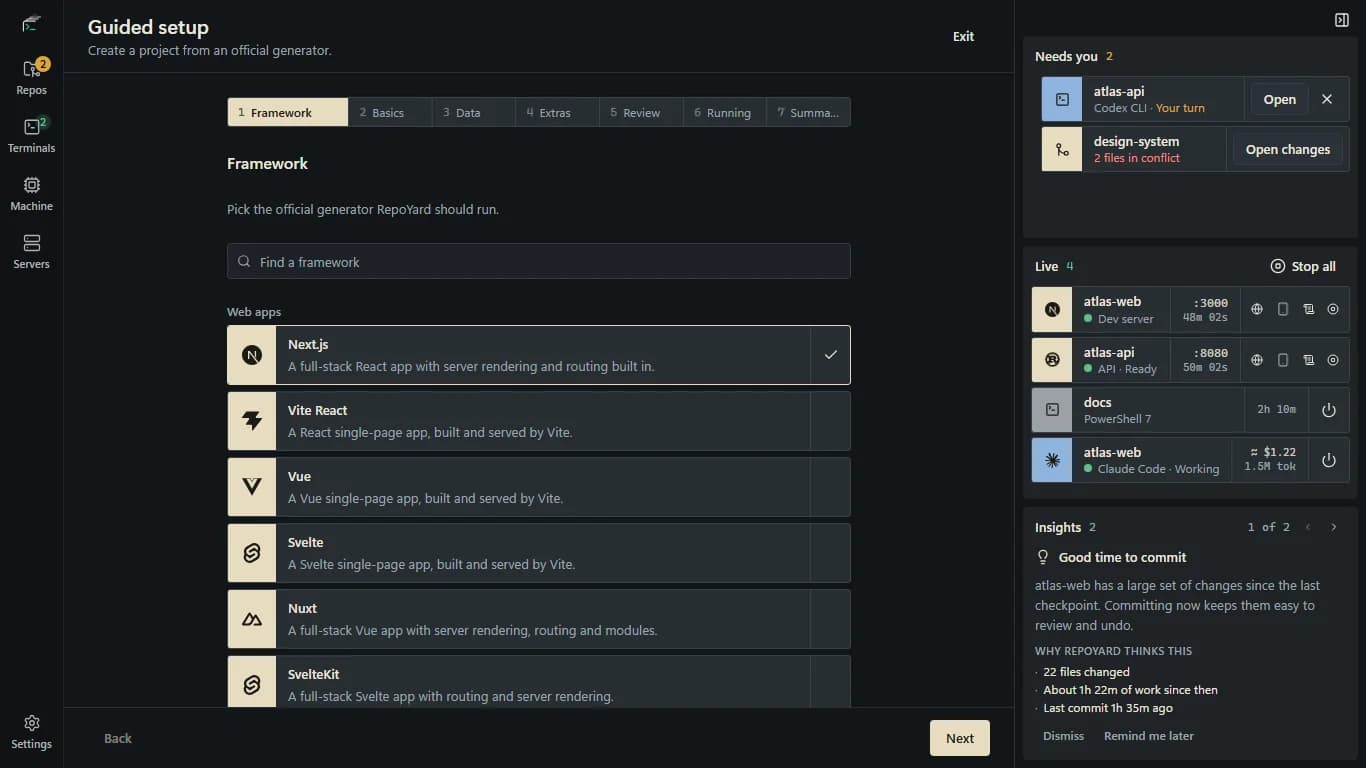Collapse the right side panel
This screenshot has width=1366, height=768.
coord(1342,20)
